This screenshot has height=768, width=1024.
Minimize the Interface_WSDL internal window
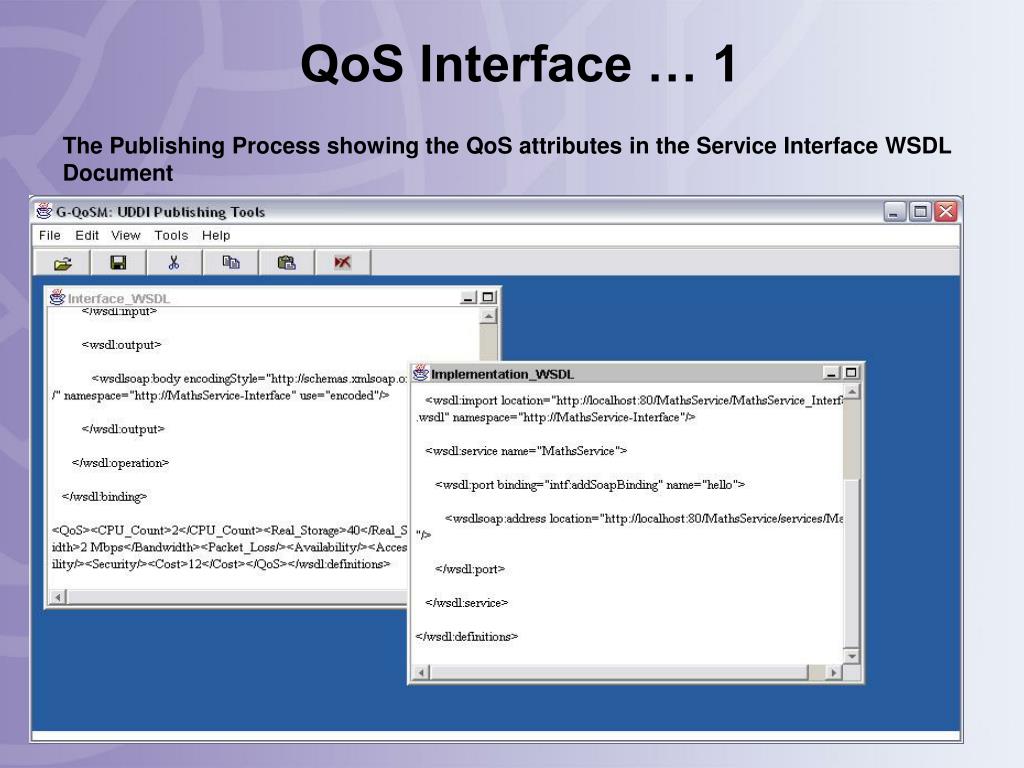(x=469, y=298)
